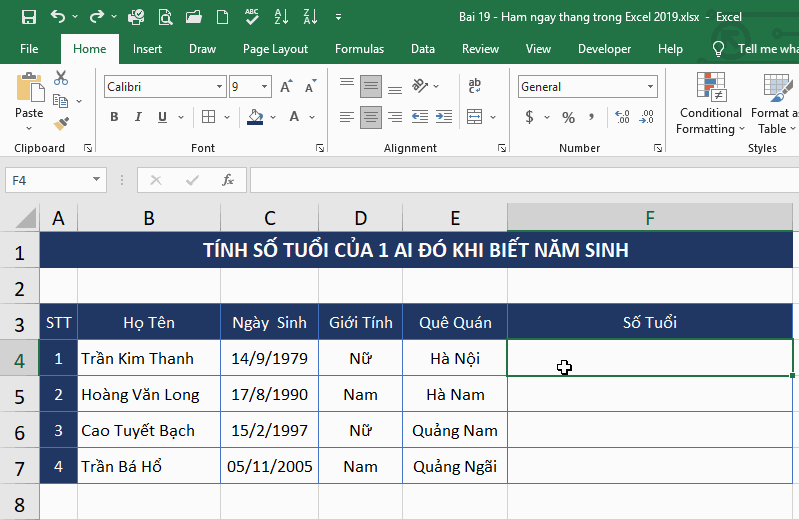Screen dimensions: 799x520
Task: Click the Font Color A button
Action: pyautogui.click(x=294, y=117)
